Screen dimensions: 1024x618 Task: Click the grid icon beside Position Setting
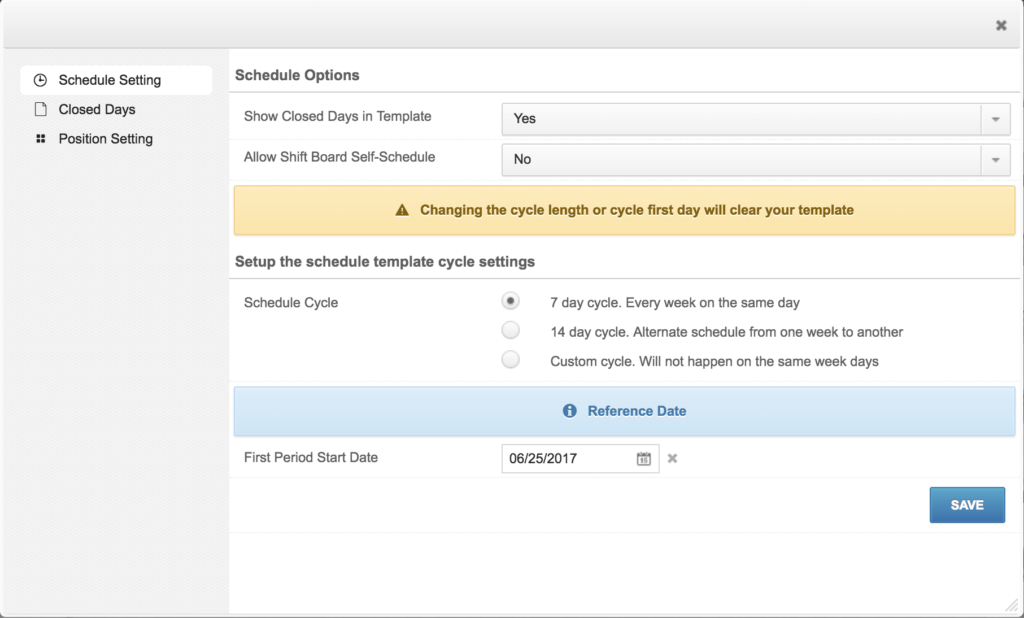pos(40,138)
